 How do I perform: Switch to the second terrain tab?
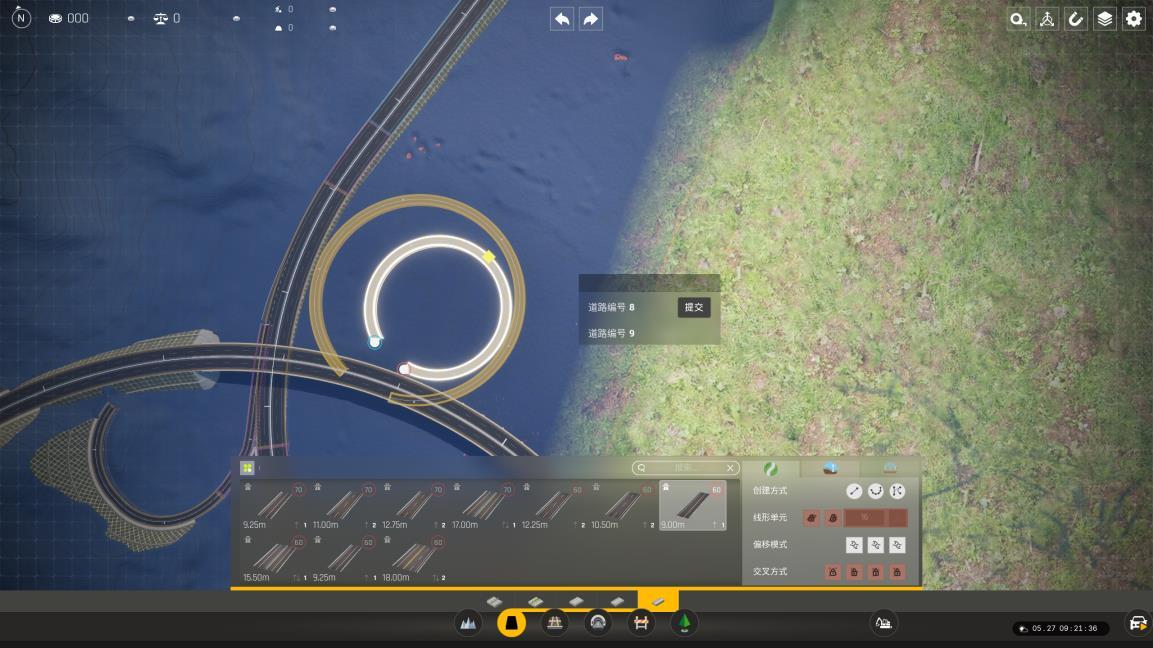(830, 469)
